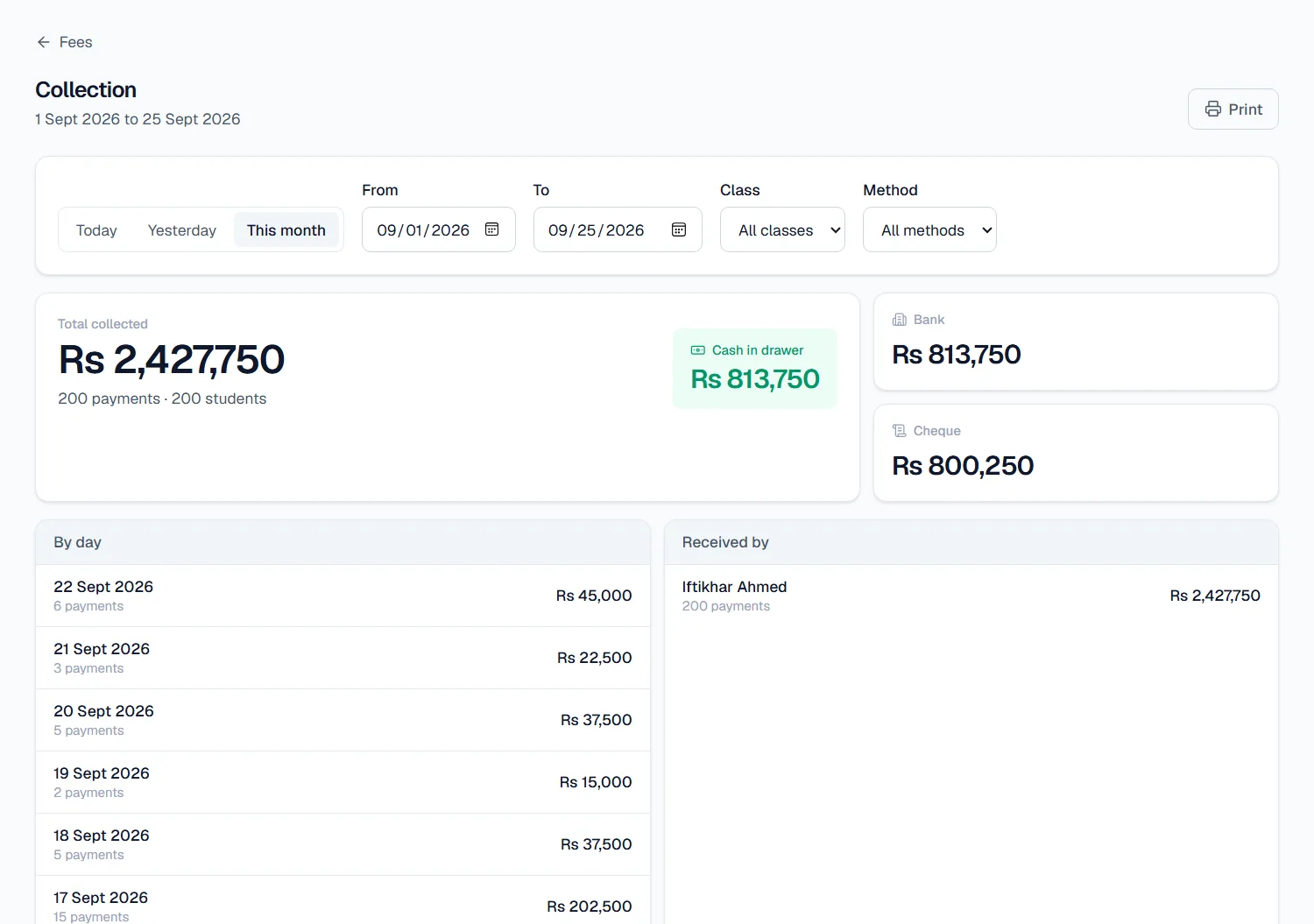Click the back arrow icon beside Fees

(44, 42)
